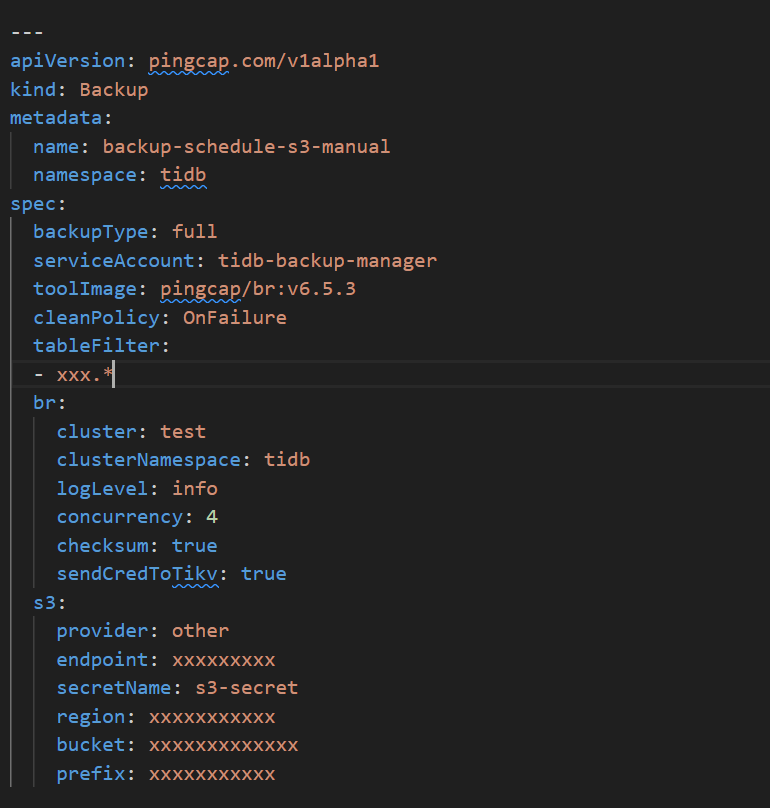Click the 'pingcap.com/v1alpha1' value

pos(264,61)
